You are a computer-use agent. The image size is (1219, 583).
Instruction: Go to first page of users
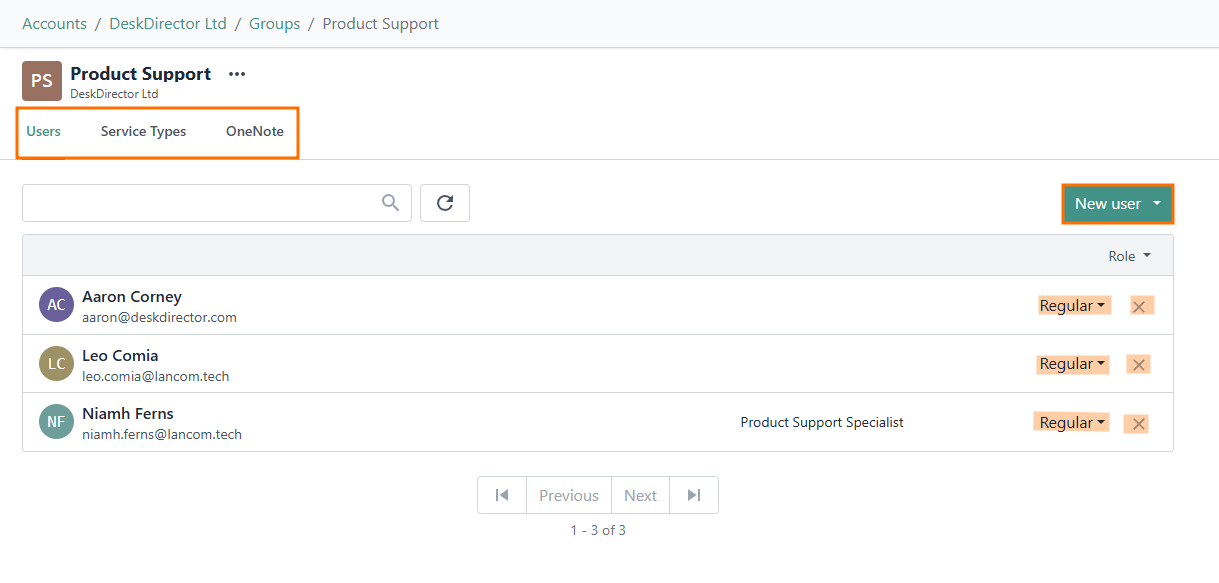[502, 495]
